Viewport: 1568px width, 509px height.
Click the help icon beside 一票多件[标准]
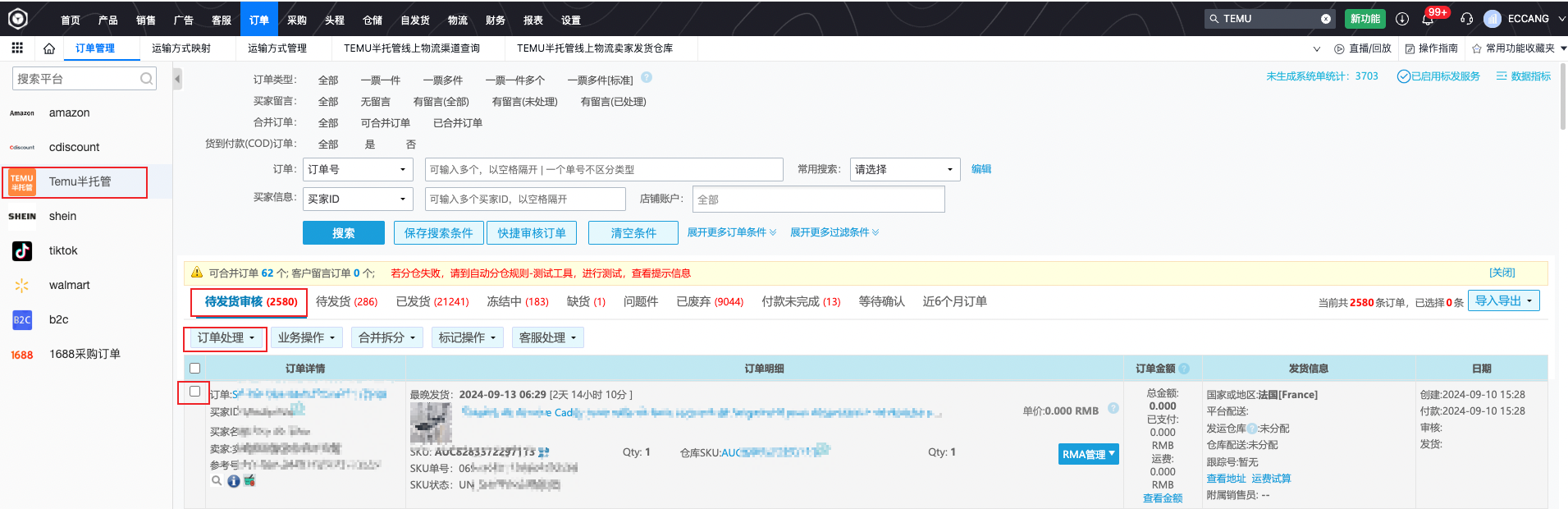647,78
